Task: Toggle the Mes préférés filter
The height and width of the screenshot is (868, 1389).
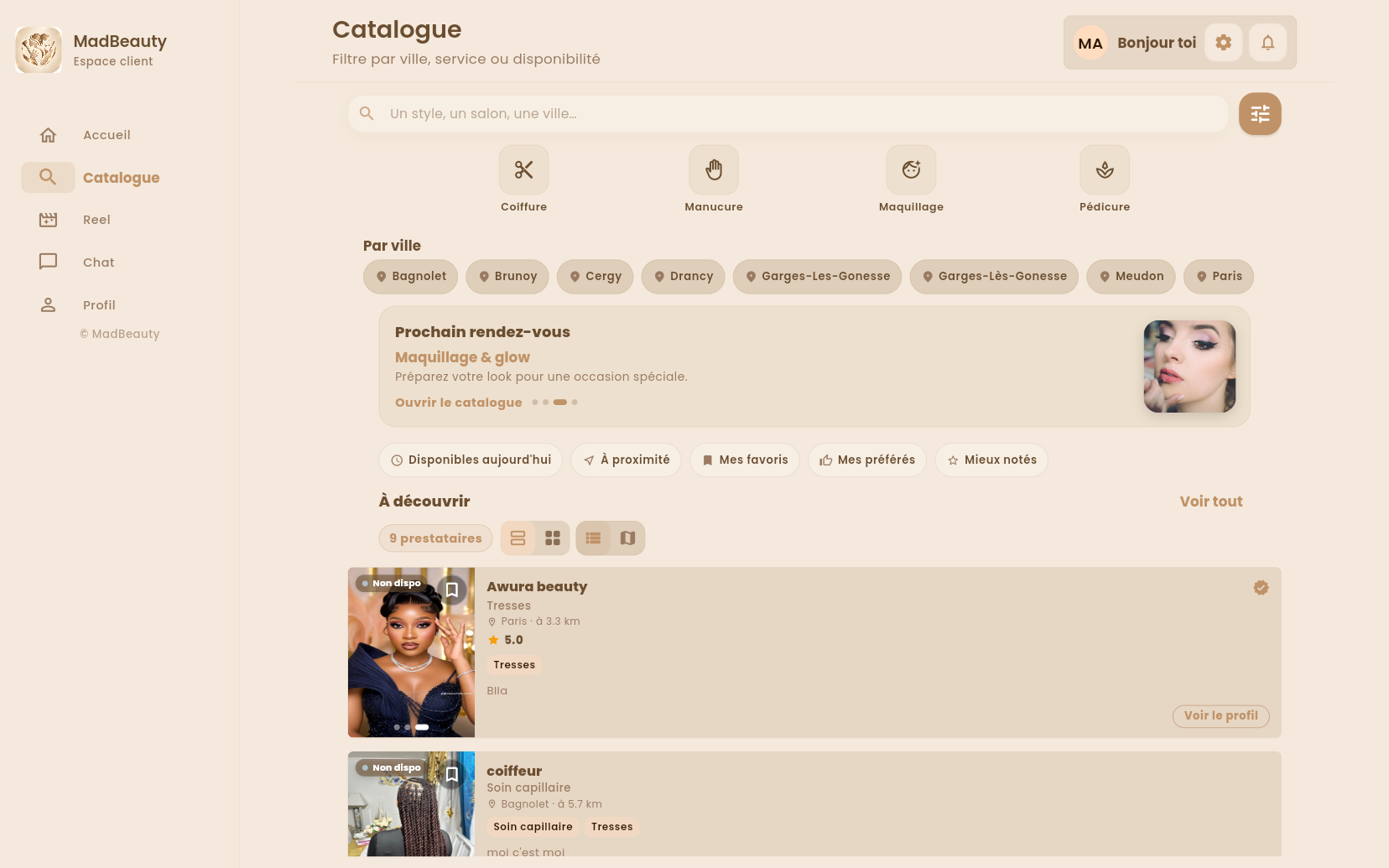Action: [x=867, y=460]
